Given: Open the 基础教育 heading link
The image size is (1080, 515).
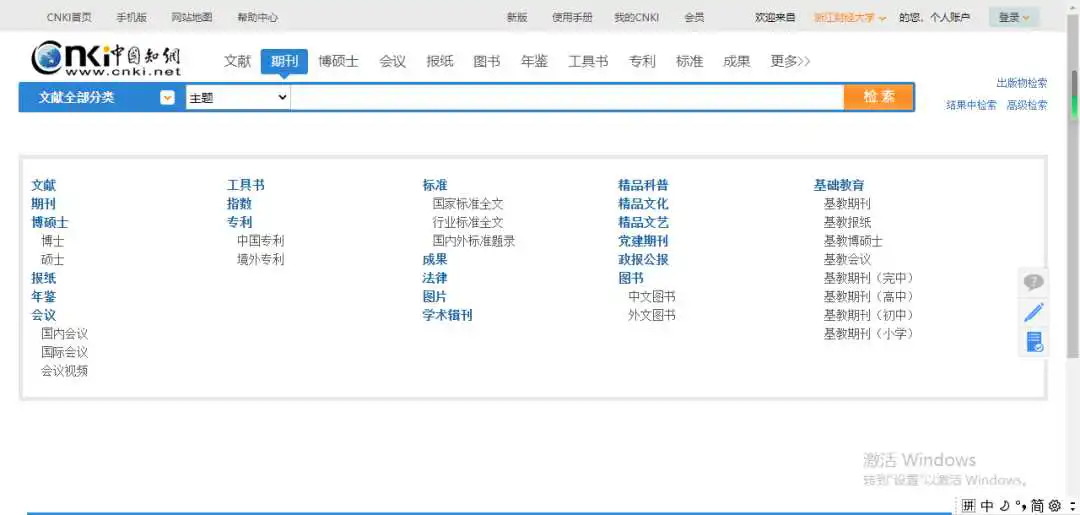Looking at the screenshot, I should 839,185.
